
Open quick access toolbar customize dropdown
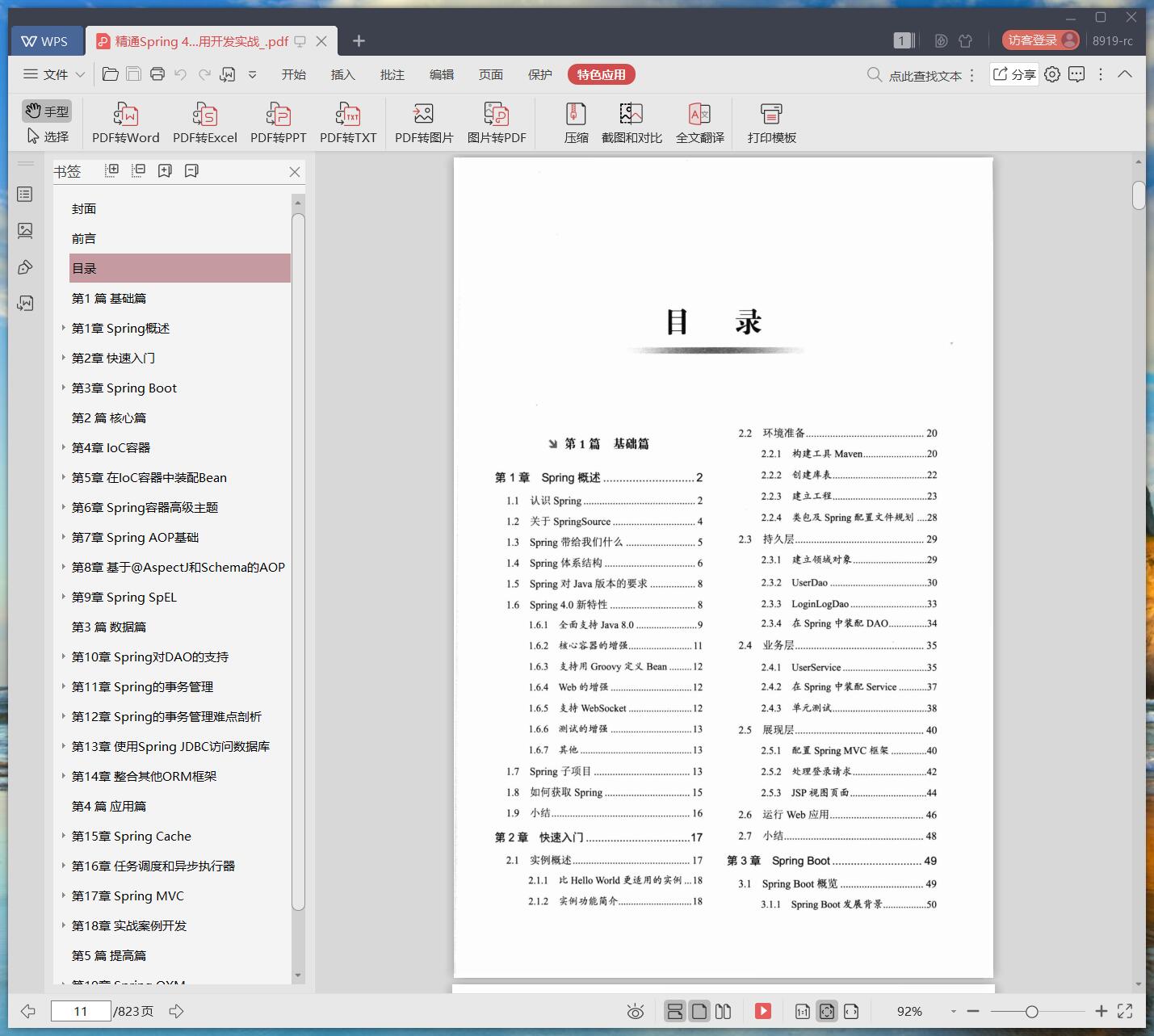pos(252,74)
